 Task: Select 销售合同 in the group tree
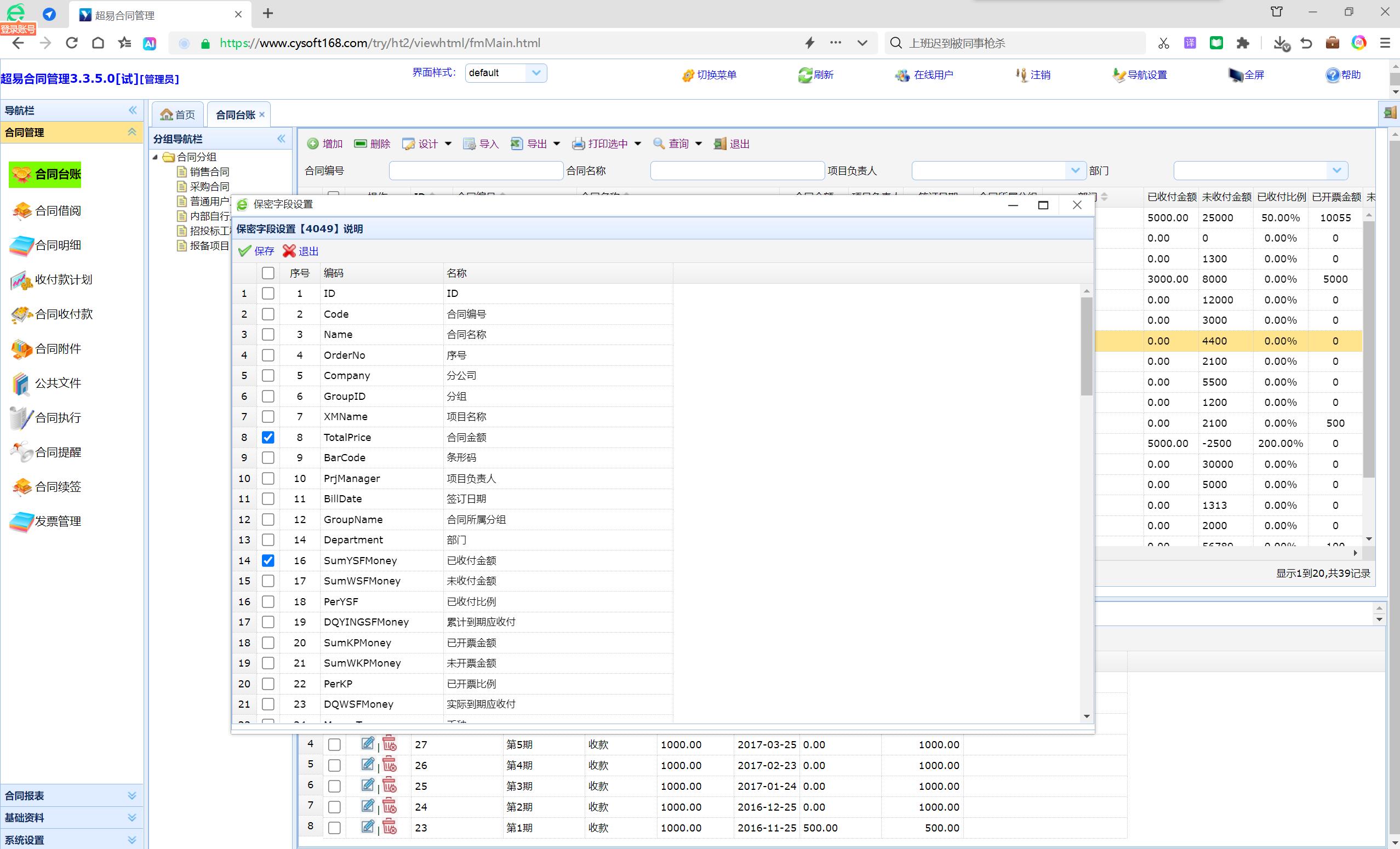point(209,171)
